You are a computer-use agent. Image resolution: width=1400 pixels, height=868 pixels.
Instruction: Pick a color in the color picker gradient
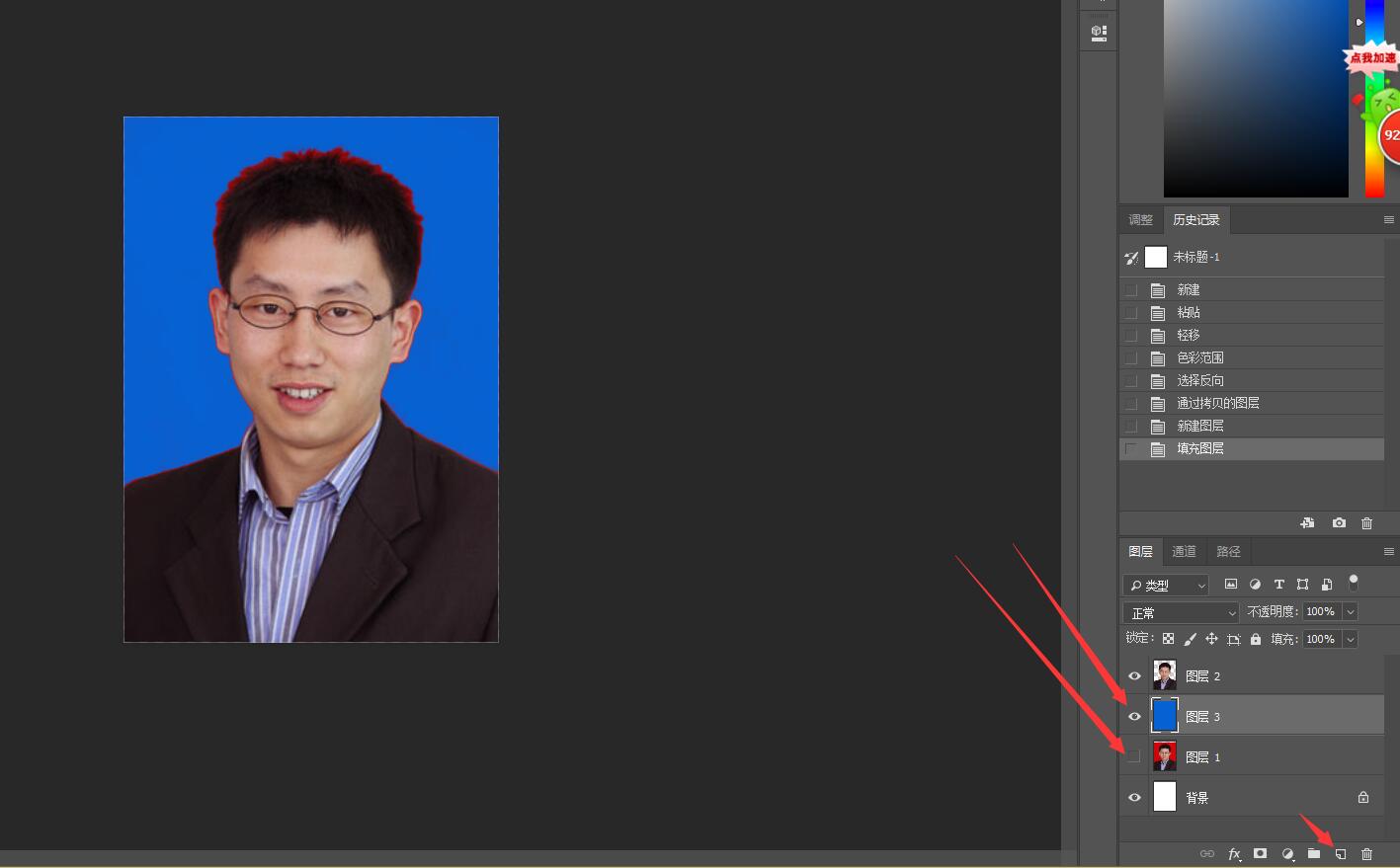tap(1255, 99)
